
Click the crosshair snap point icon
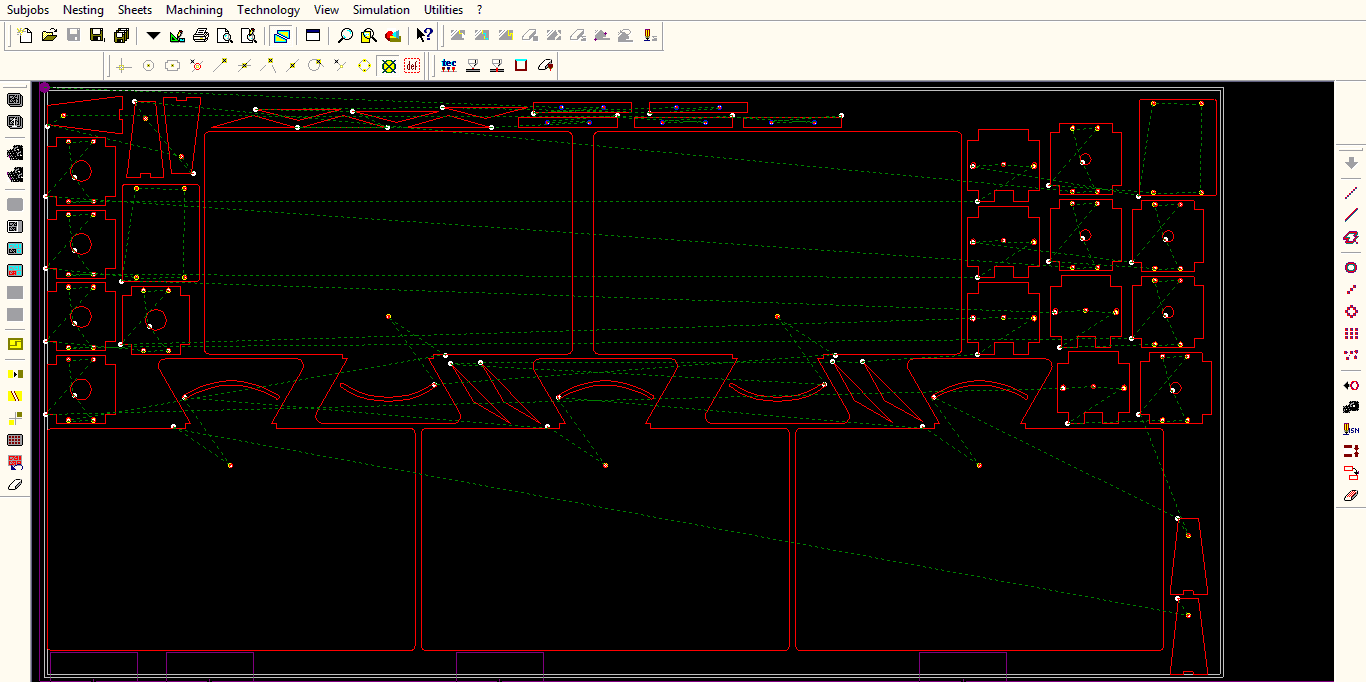(x=123, y=66)
